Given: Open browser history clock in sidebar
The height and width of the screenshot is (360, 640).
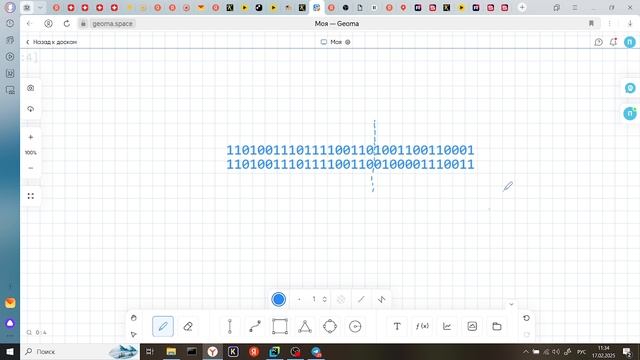Looking at the screenshot, I should point(10,24).
